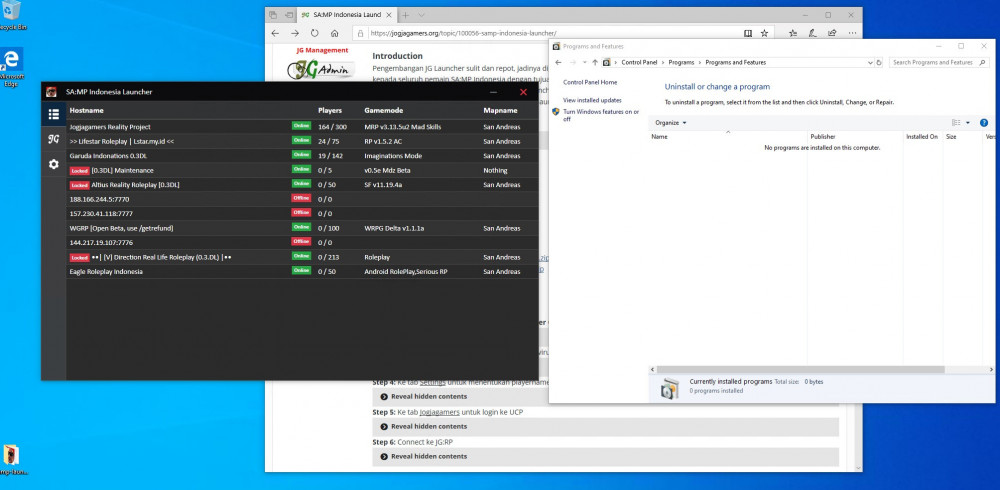Follow the Settings link in Step 4

432,382
